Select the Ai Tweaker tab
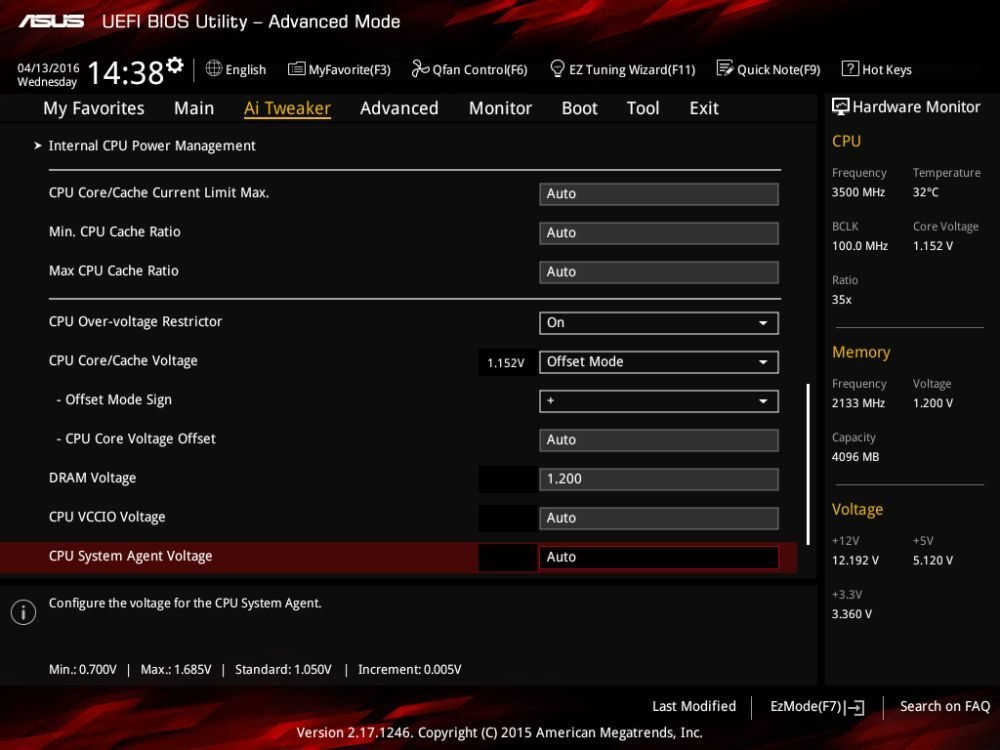The height and width of the screenshot is (750, 1000). click(x=287, y=108)
